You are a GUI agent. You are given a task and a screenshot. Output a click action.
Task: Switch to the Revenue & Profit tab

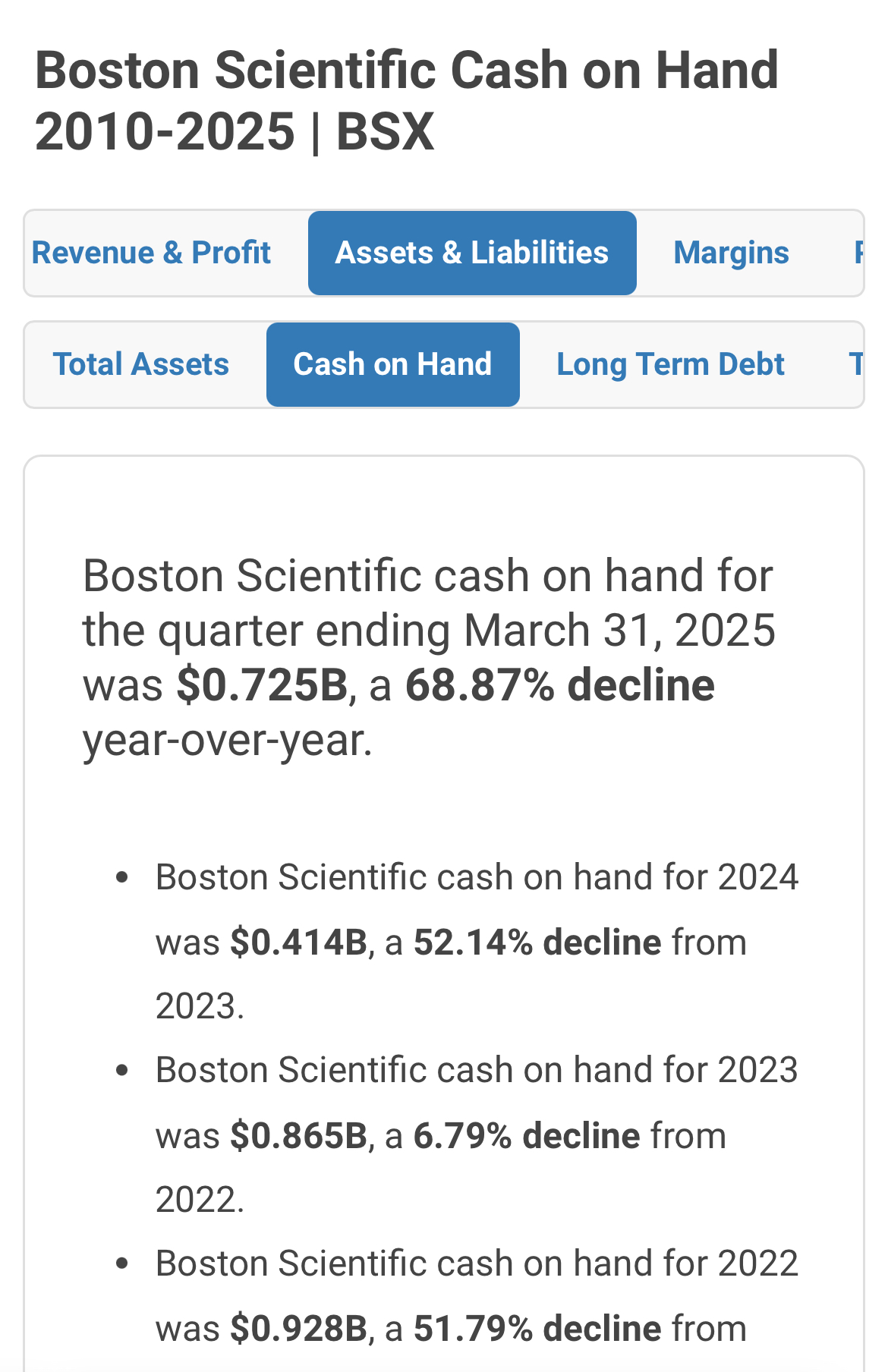(x=151, y=253)
